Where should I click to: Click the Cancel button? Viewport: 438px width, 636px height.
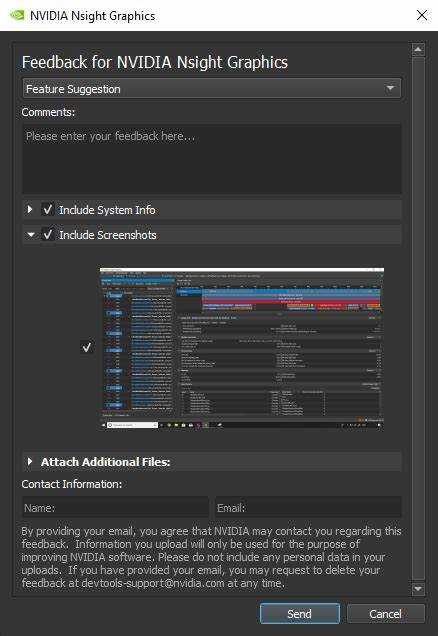point(385,614)
